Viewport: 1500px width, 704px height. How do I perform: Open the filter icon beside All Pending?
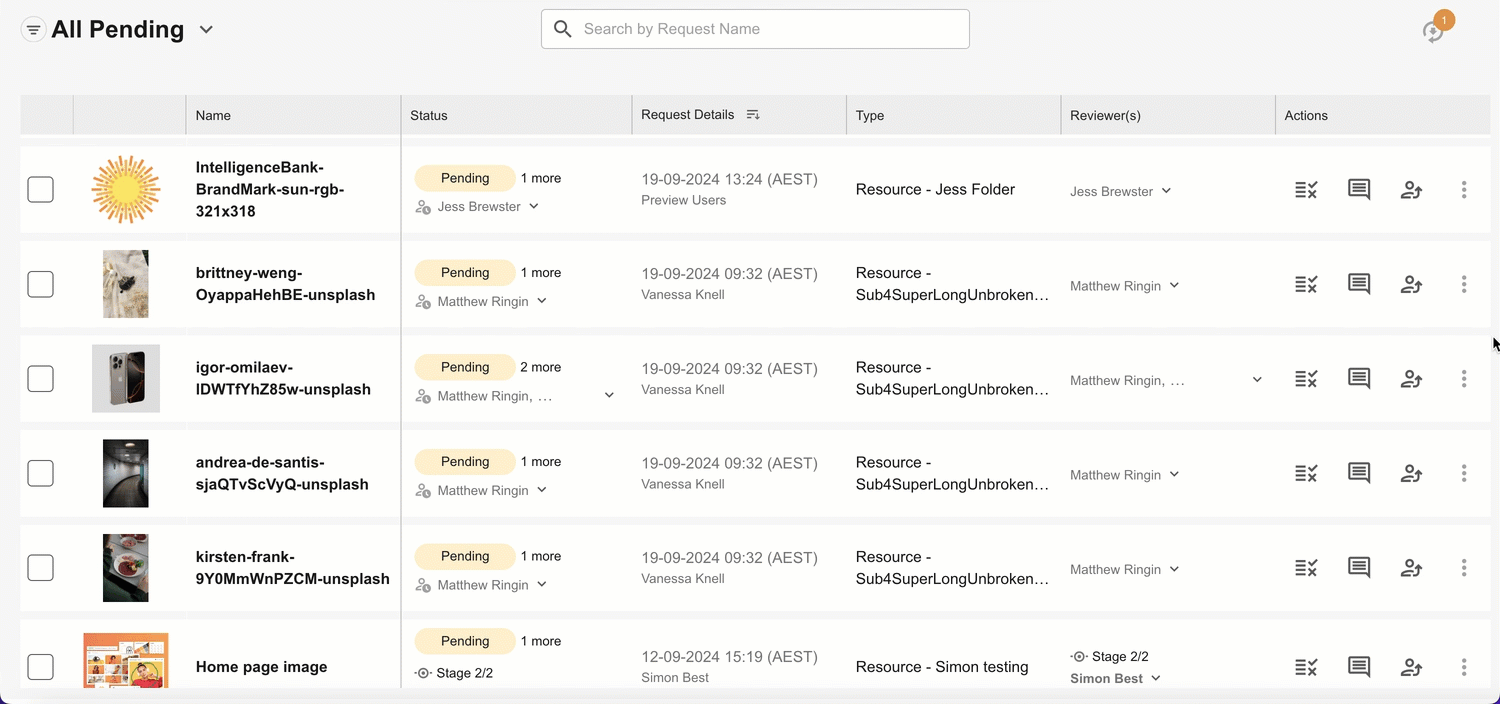click(x=33, y=30)
